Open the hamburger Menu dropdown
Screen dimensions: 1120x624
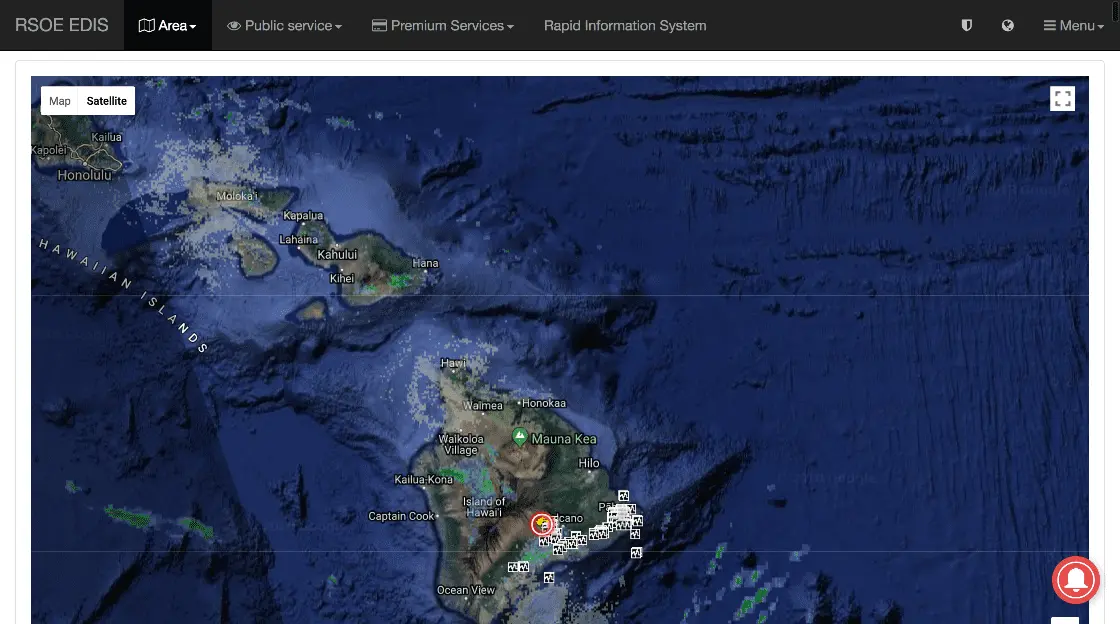tap(1074, 26)
